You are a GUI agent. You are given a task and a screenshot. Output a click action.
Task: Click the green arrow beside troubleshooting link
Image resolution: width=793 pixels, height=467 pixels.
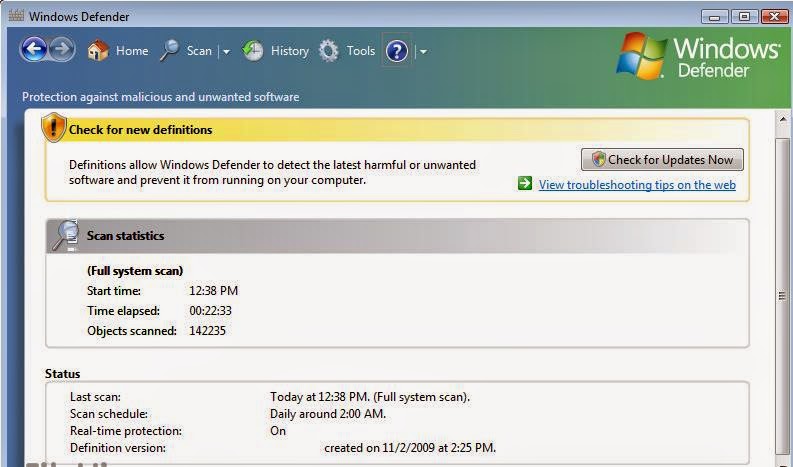click(525, 183)
